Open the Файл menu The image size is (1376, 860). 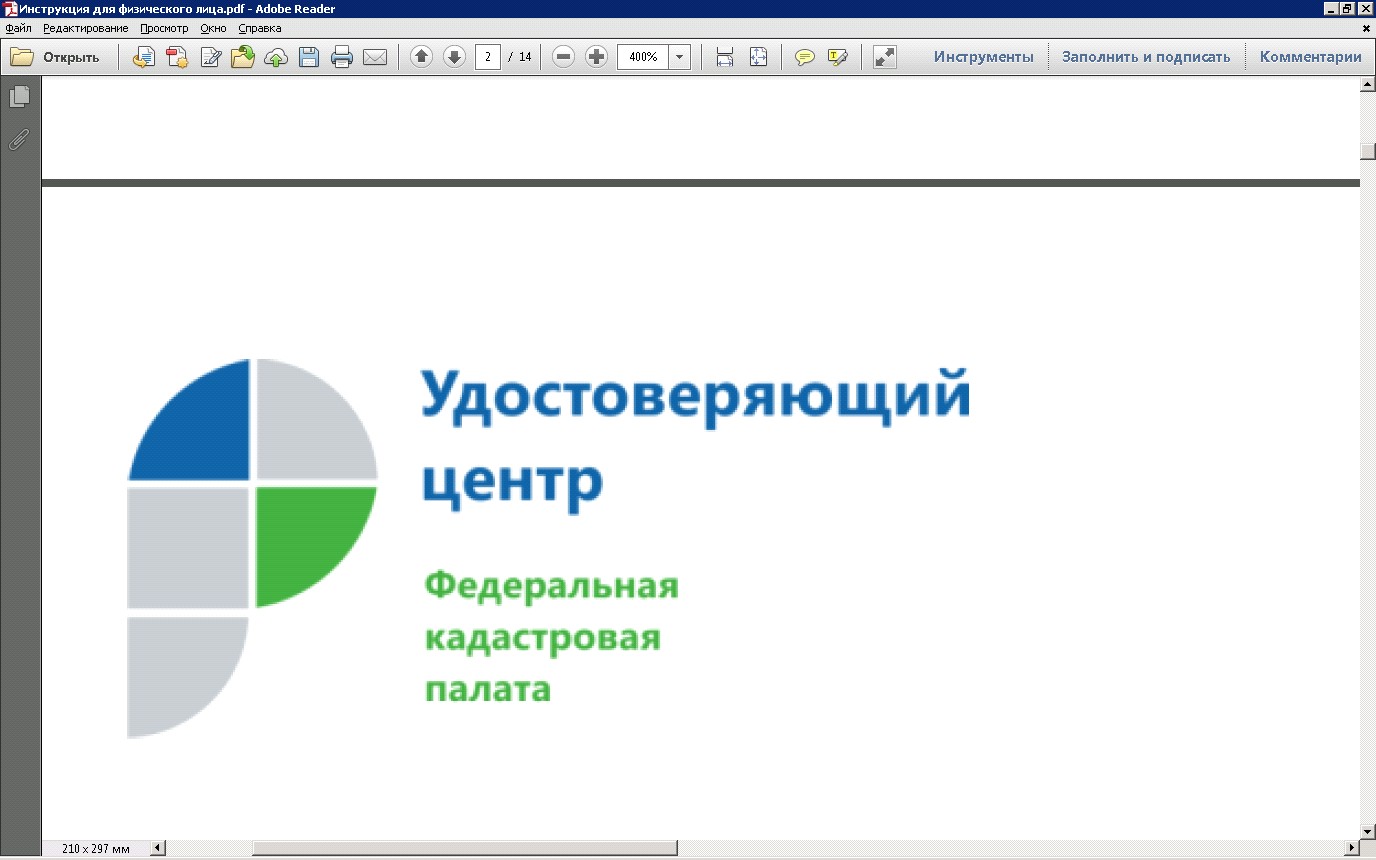tap(18, 28)
